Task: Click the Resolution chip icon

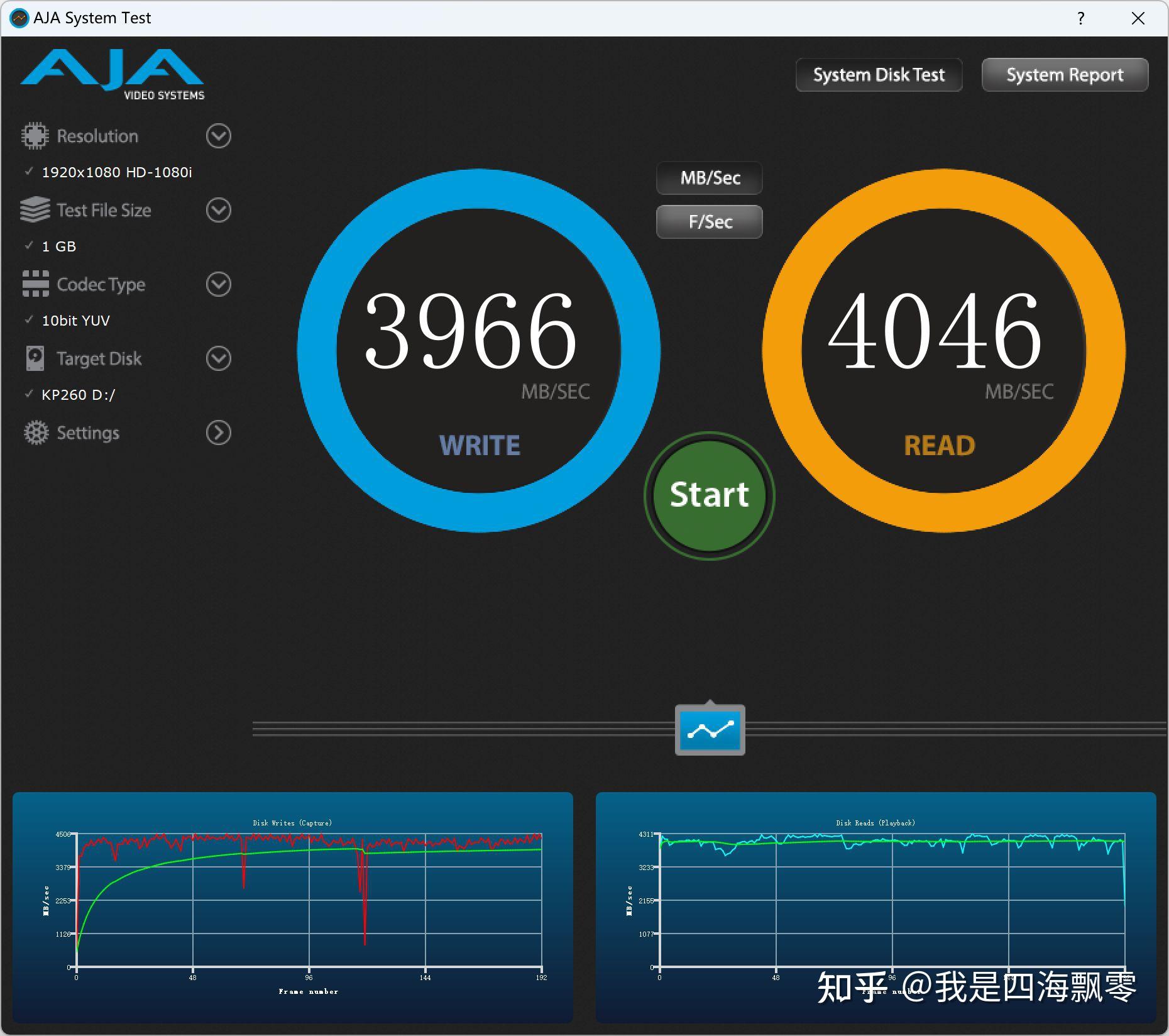Action: [x=35, y=136]
